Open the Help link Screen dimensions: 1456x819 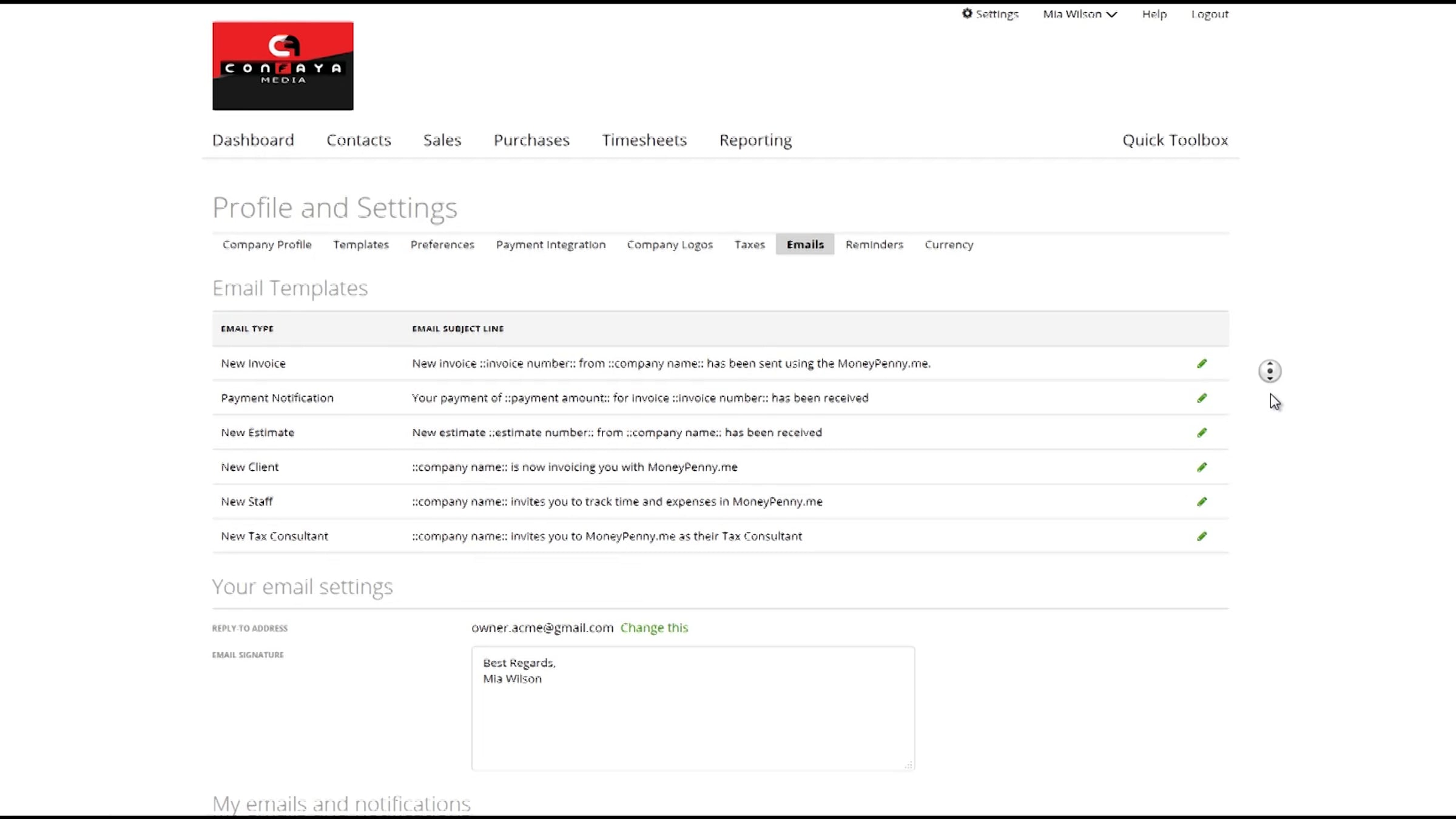tap(1154, 14)
